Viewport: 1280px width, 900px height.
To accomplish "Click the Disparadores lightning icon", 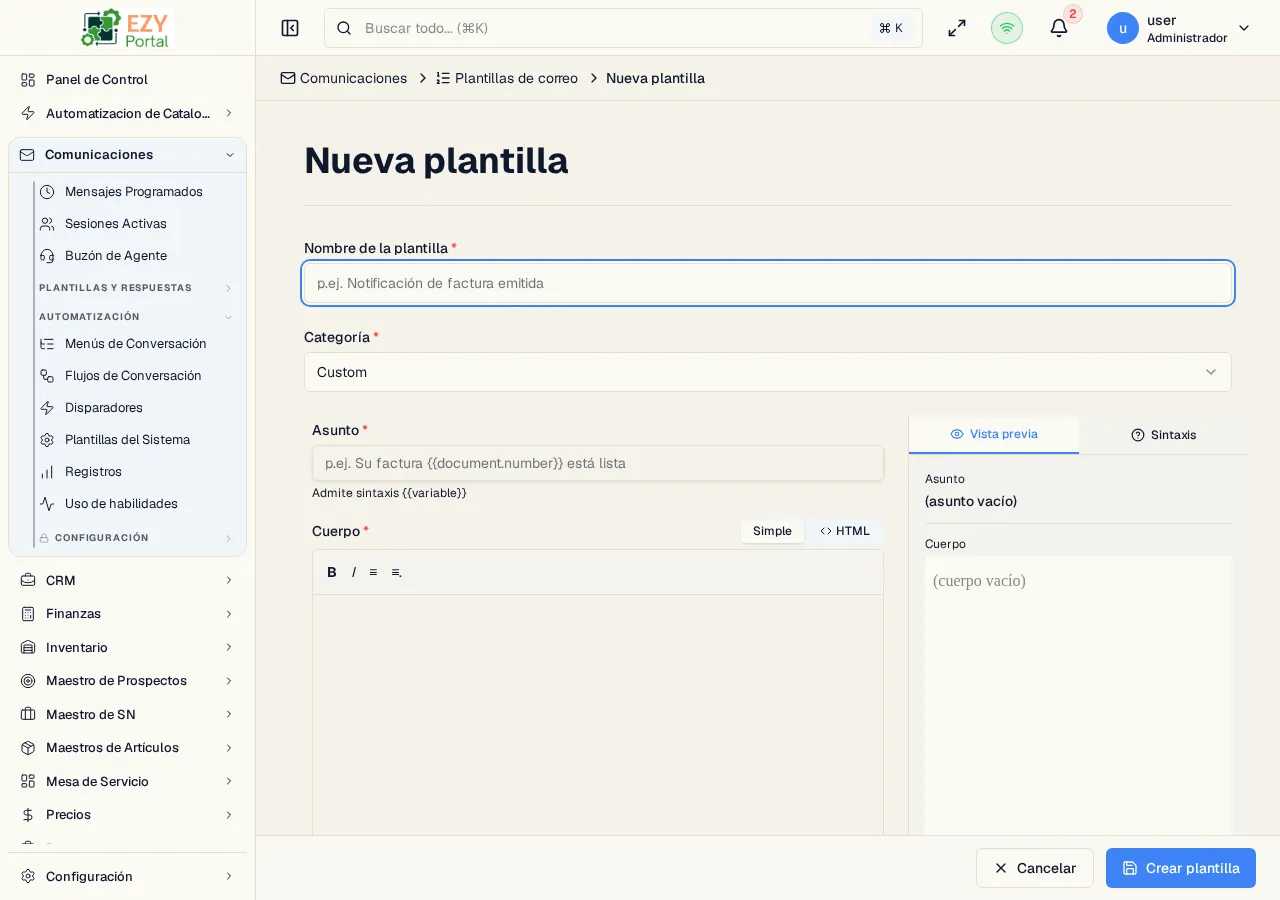I will click(47, 407).
